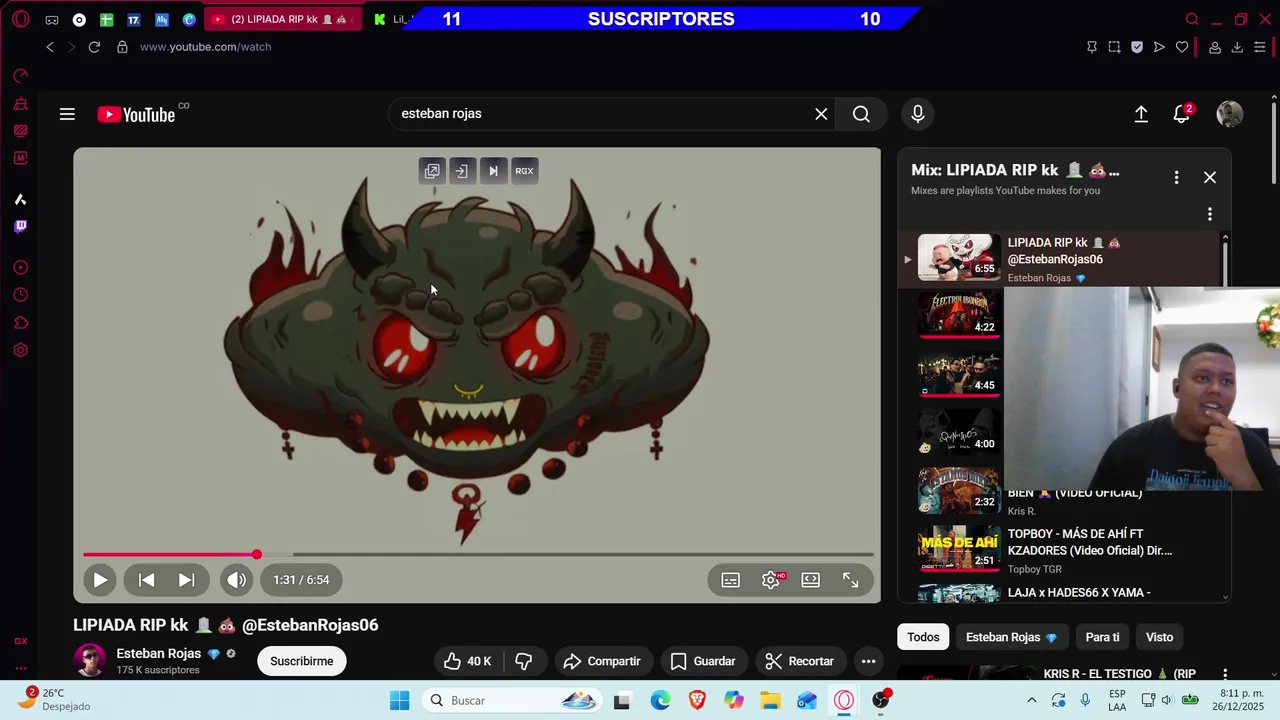The height and width of the screenshot is (720, 1280).
Task: Skip to next video in the mix
Action: click(186, 579)
